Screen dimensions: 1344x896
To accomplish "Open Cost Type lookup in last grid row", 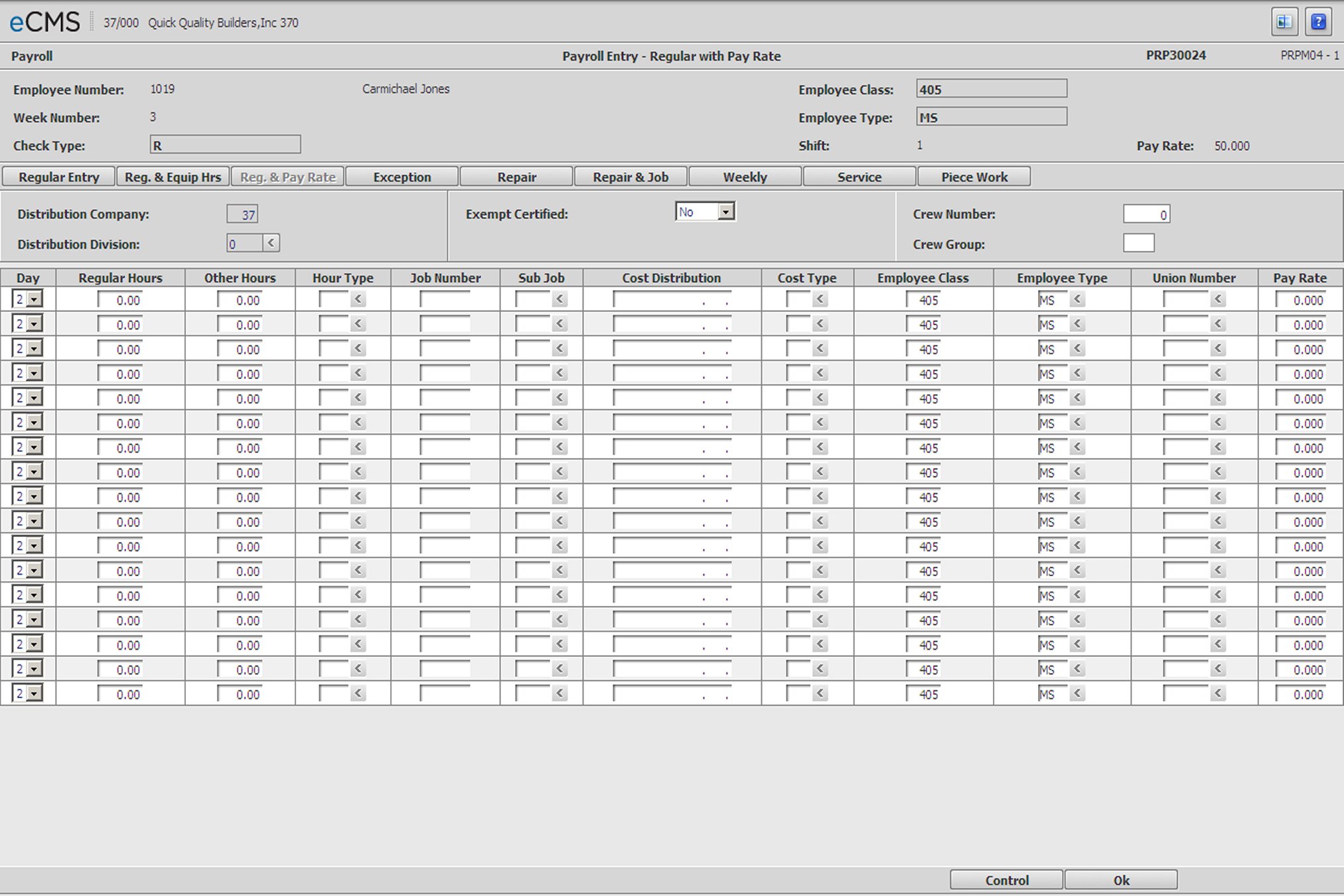I will (x=820, y=694).
